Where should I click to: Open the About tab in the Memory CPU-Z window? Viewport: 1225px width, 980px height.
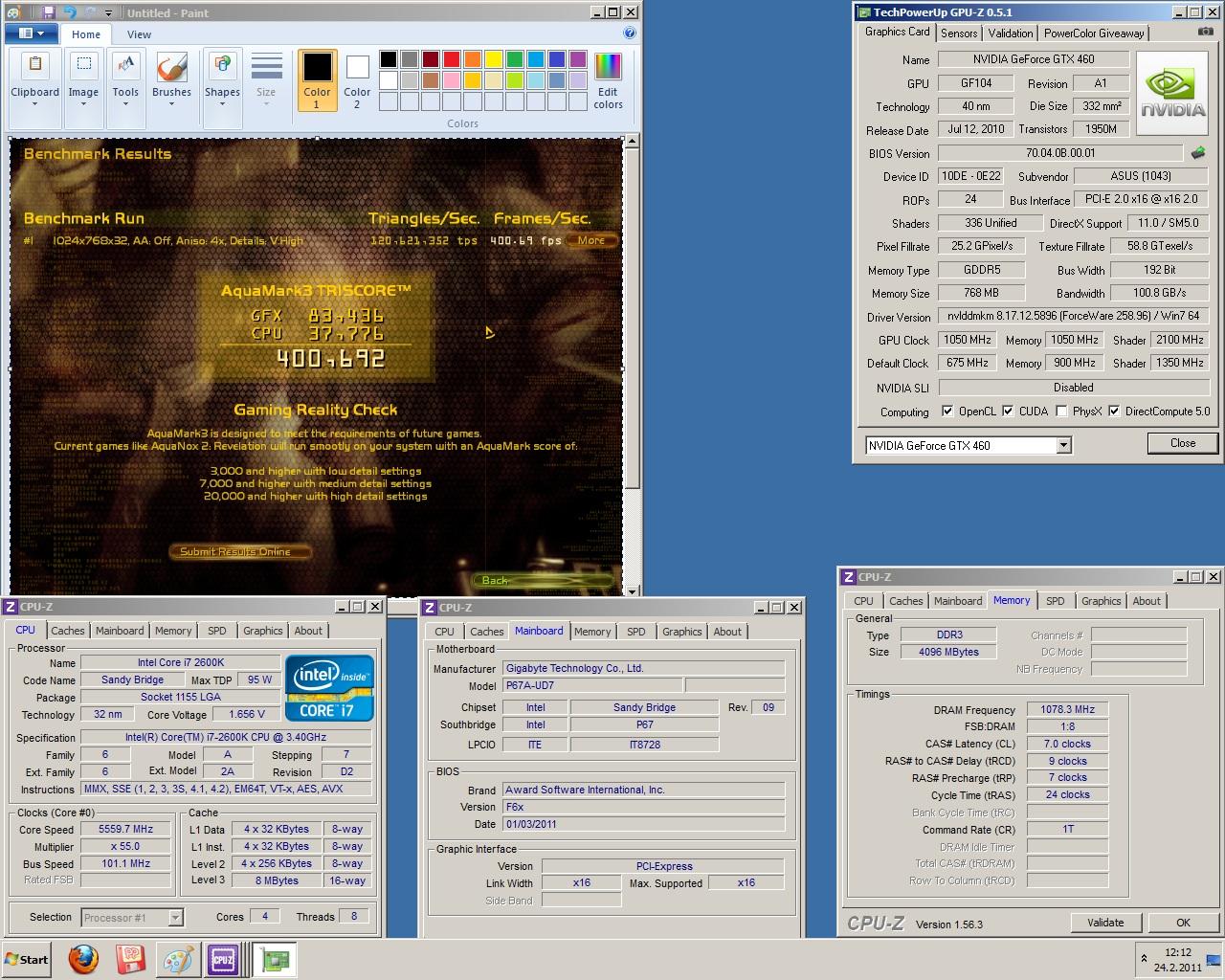click(x=1147, y=601)
